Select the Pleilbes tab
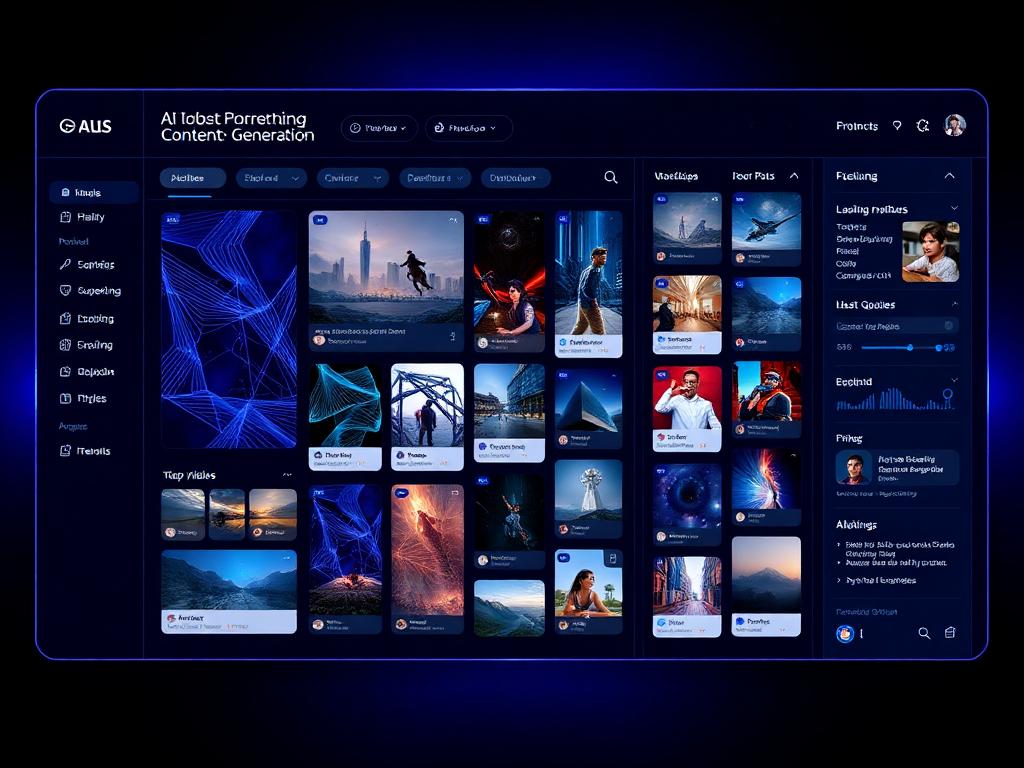This screenshot has width=1024, height=768. [193, 178]
